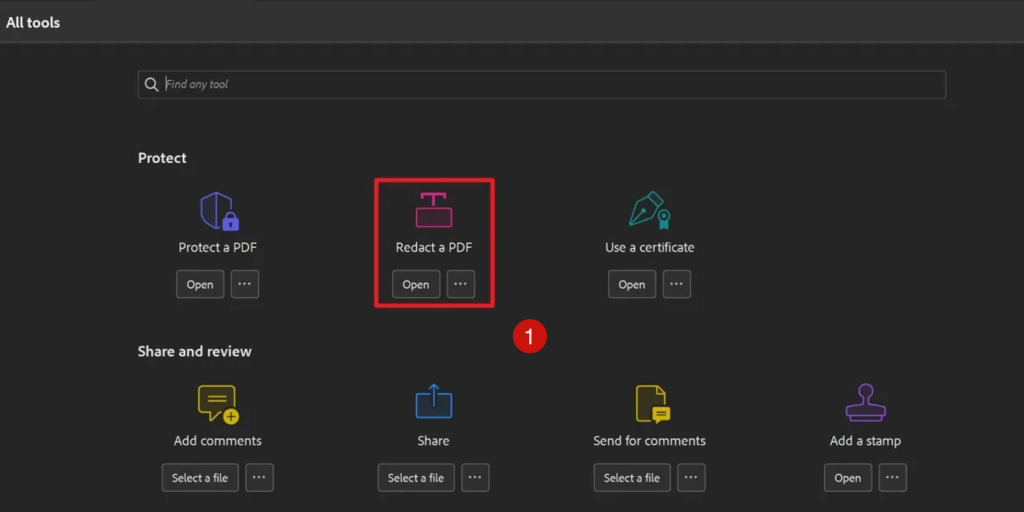The width and height of the screenshot is (1024, 512).
Task: Select a file for Add comments
Action: pos(200,477)
